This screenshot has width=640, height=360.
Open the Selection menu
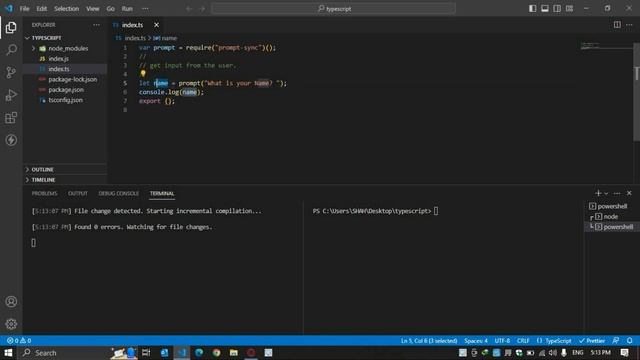67,9
